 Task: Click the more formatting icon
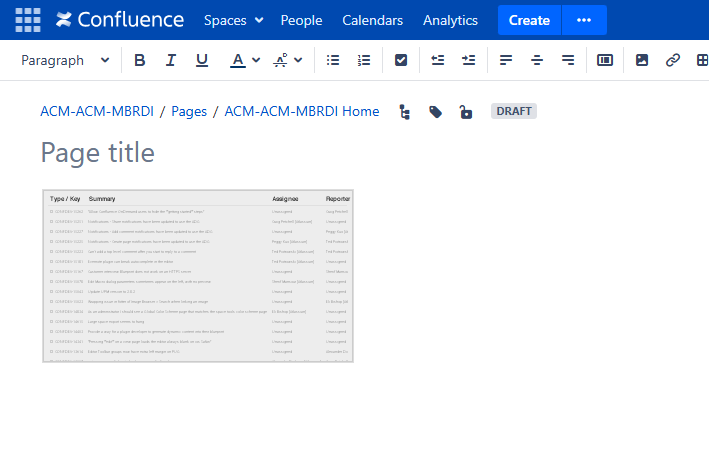coord(281,60)
